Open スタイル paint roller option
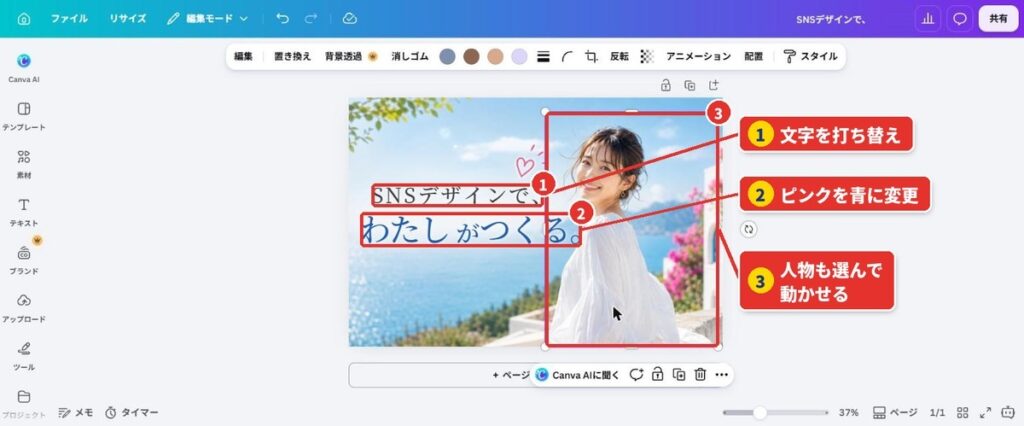The image size is (1024, 426). [810, 57]
